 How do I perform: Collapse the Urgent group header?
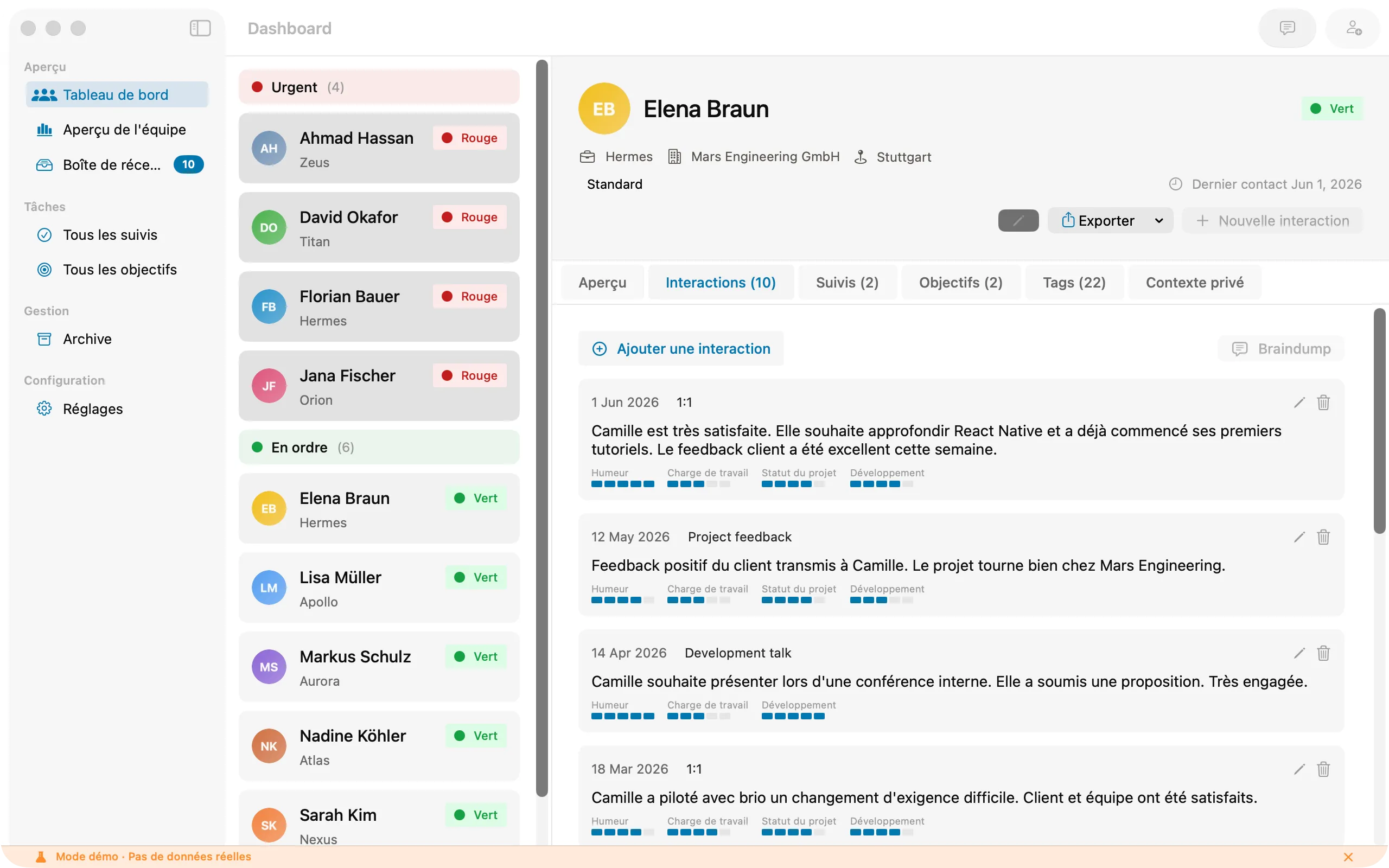click(379, 87)
